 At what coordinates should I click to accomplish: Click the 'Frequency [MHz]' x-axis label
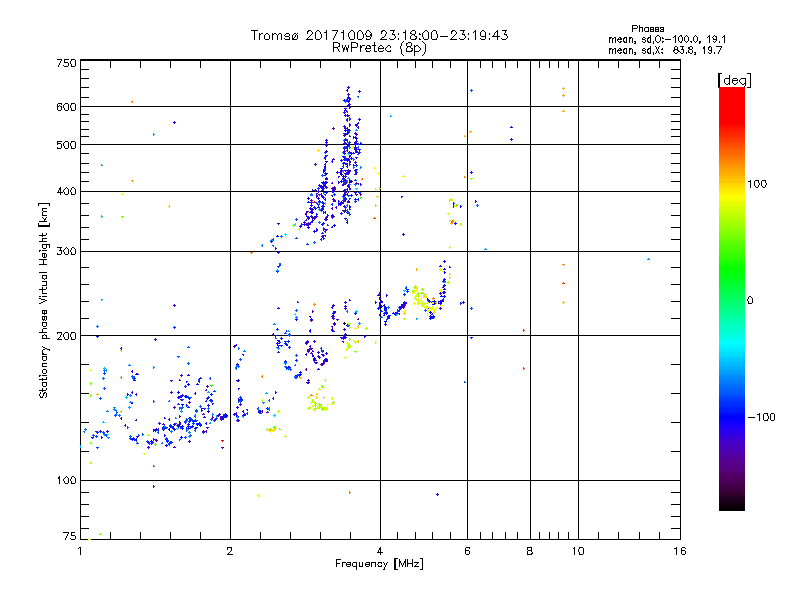point(379,564)
